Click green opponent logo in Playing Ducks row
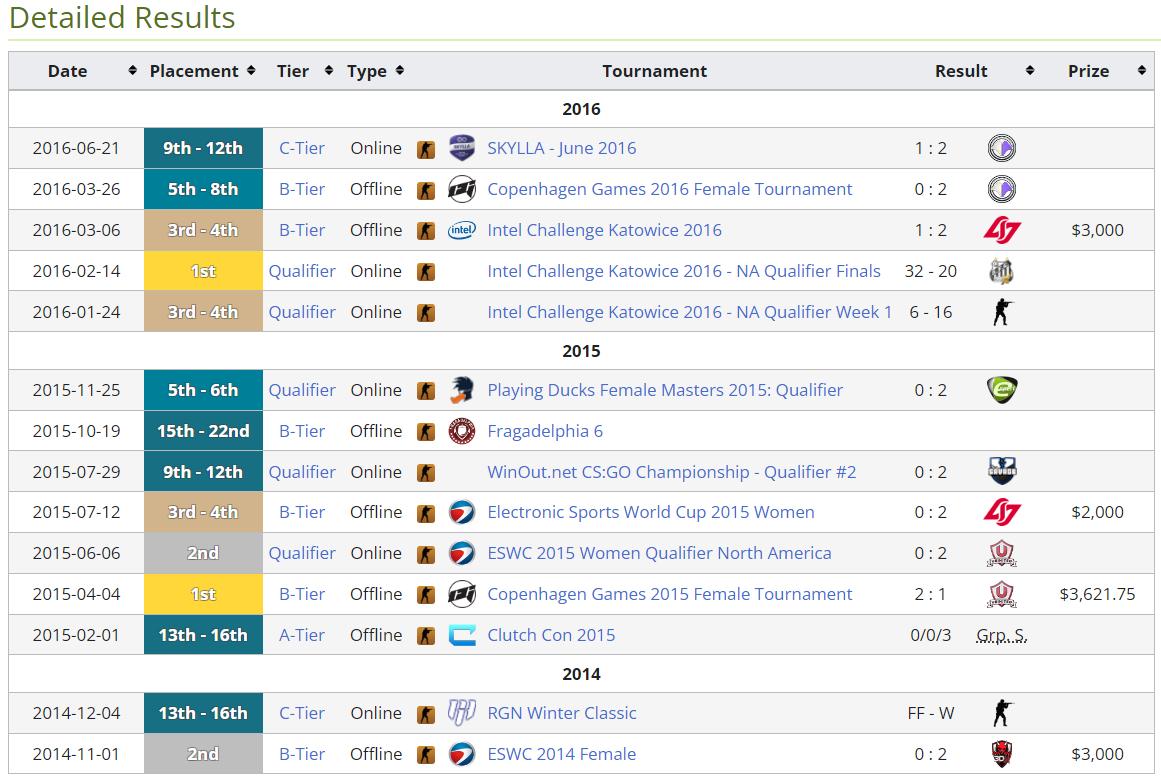The height and width of the screenshot is (782, 1161). [x=1002, y=390]
